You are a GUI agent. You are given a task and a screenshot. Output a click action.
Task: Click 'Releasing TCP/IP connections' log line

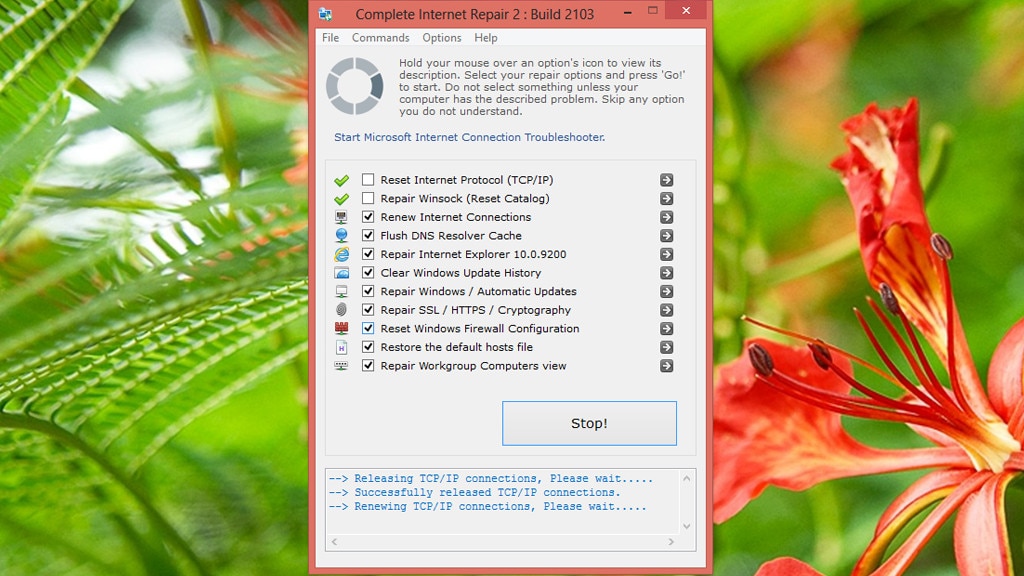pyautogui.click(x=490, y=479)
